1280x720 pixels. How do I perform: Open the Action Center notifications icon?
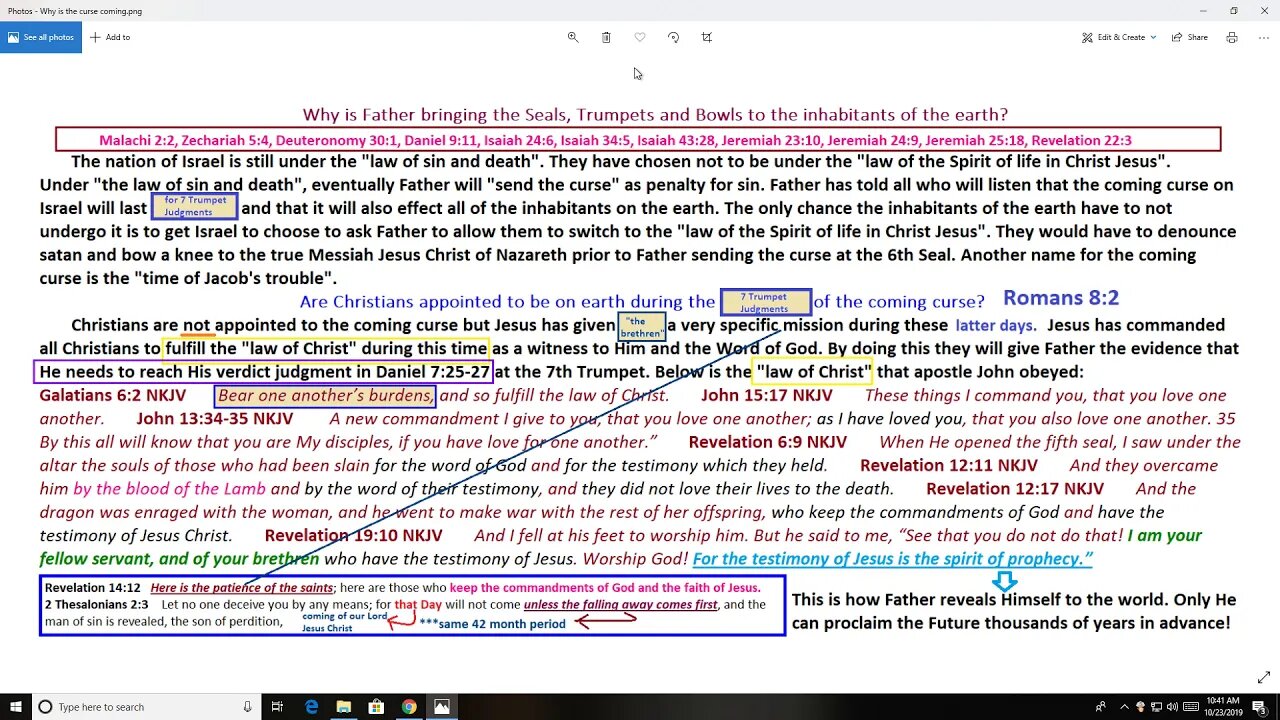click(1259, 707)
